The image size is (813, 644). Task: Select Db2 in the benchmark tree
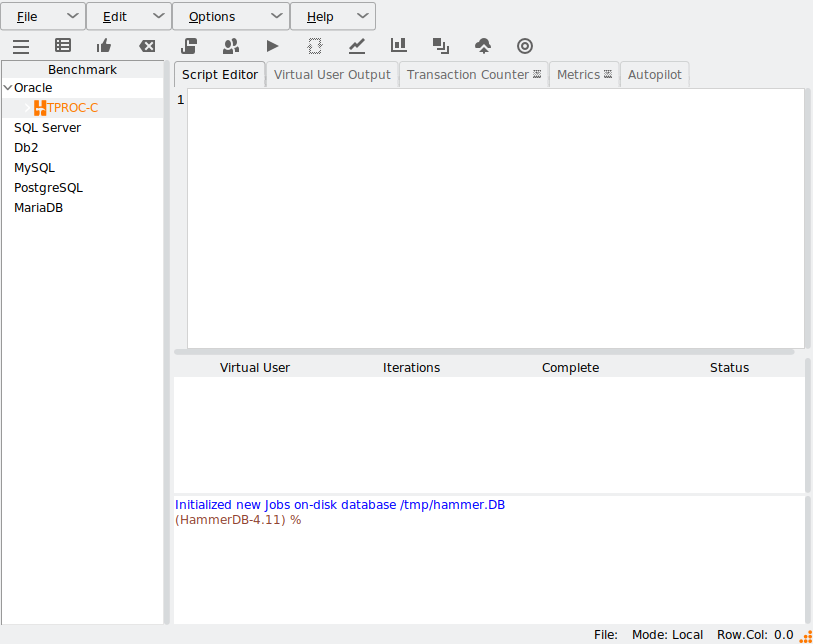(x=26, y=148)
